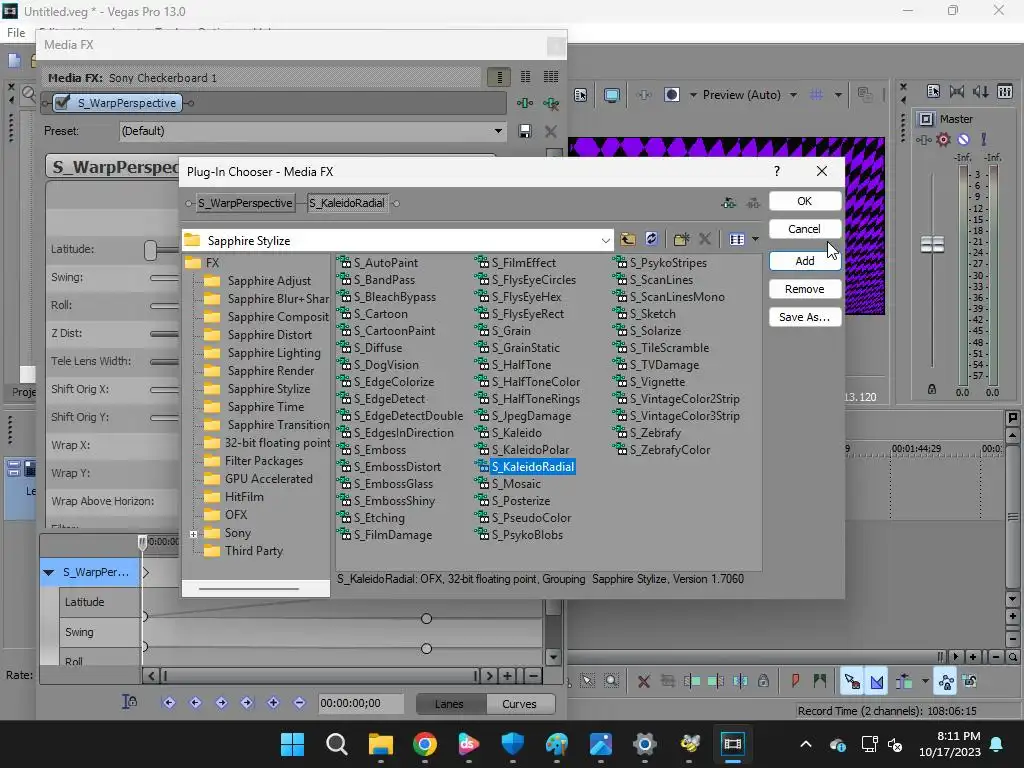Screen dimensions: 1024x768
Task: Delete the preset with the X icon
Action: (x=551, y=131)
